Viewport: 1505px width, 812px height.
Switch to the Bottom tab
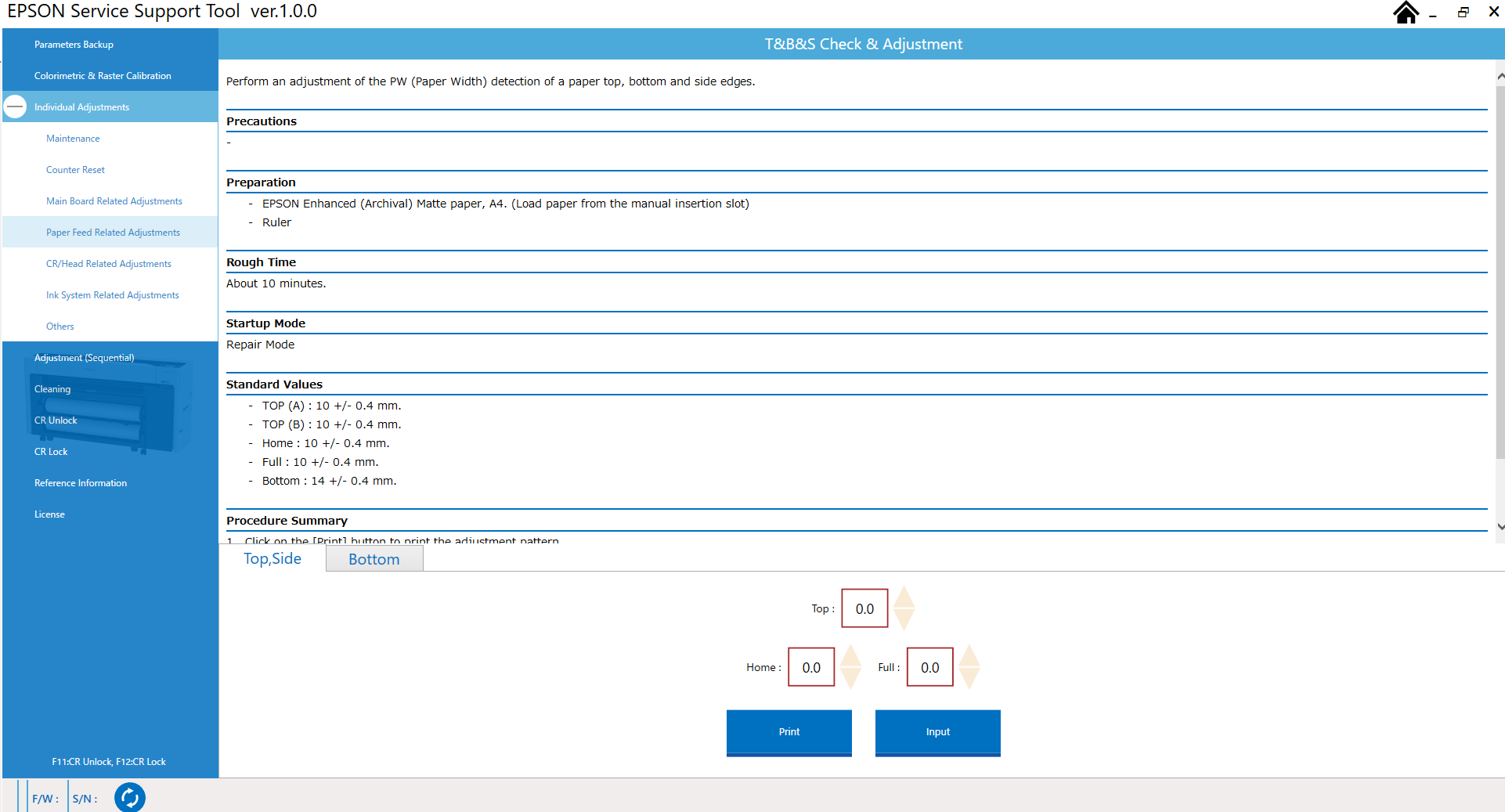tap(374, 559)
